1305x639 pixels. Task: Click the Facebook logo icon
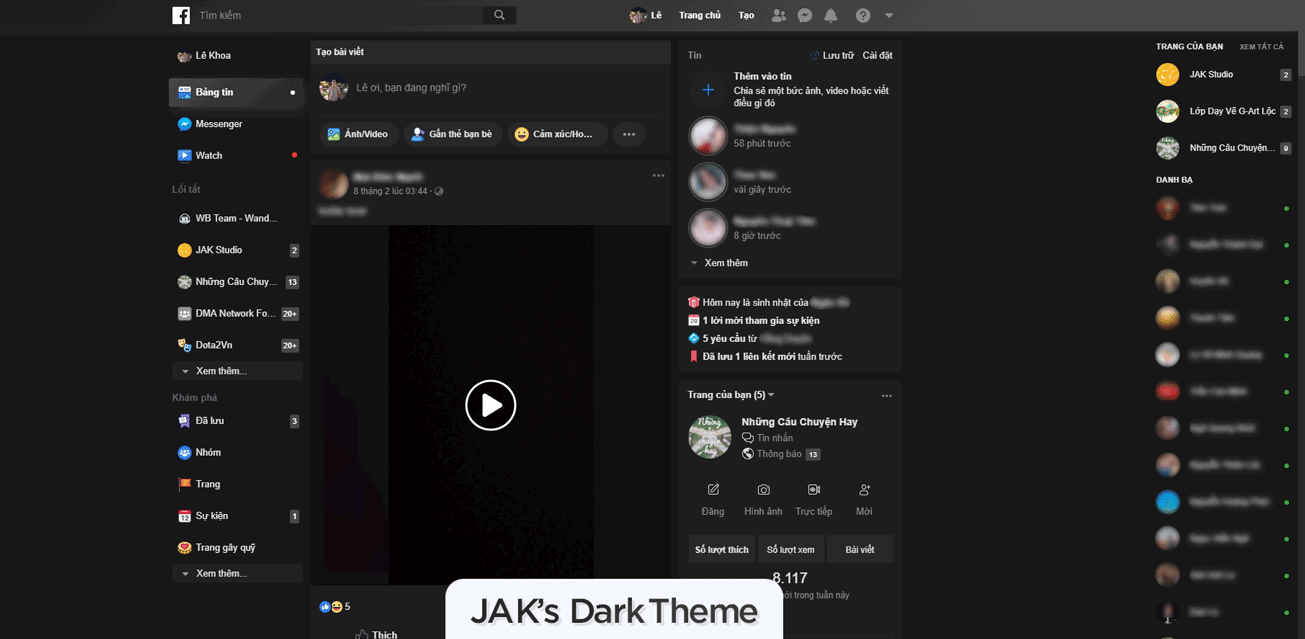click(x=181, y=15)
